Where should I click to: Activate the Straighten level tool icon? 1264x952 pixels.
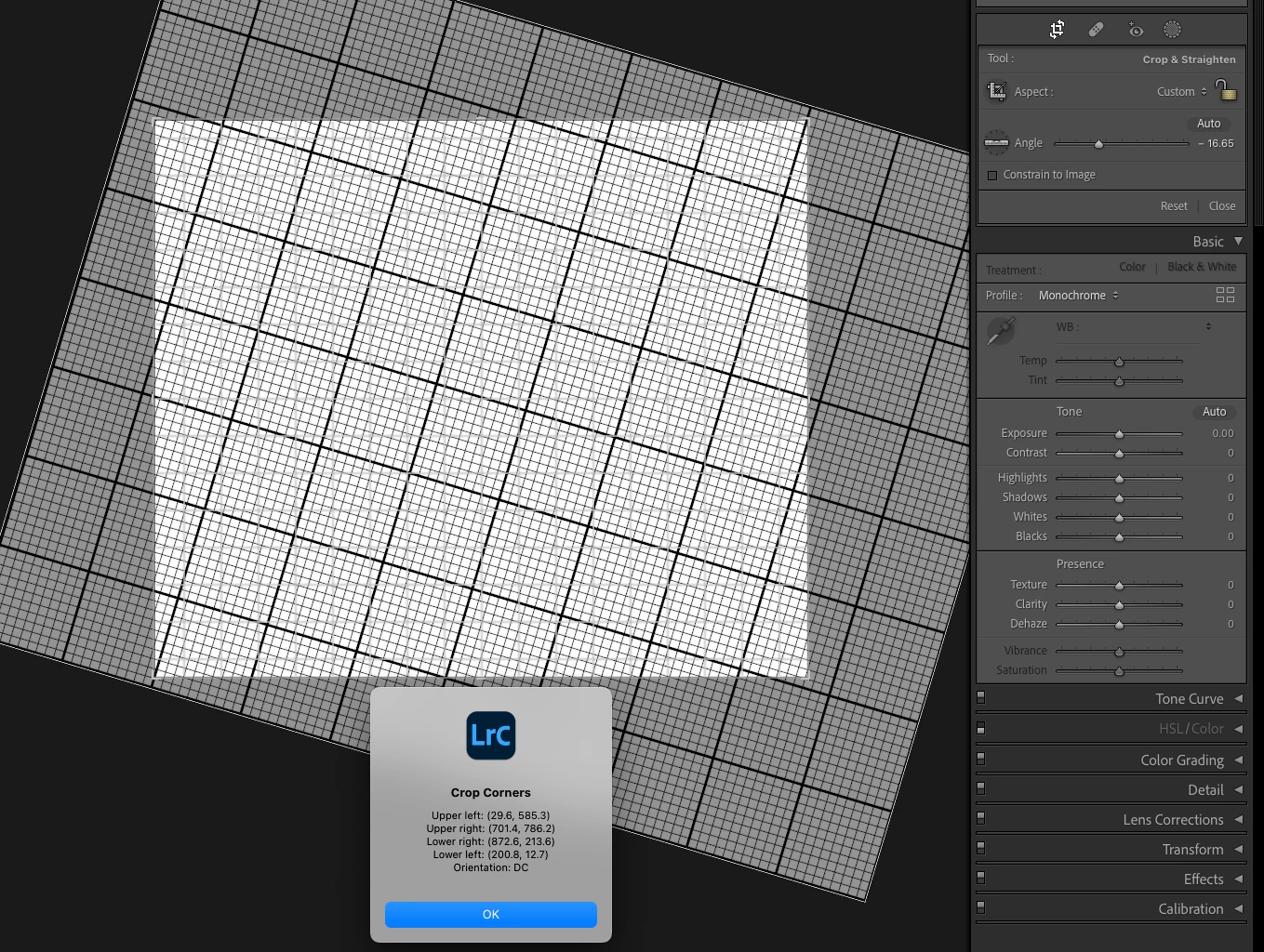tap(996, 142)
